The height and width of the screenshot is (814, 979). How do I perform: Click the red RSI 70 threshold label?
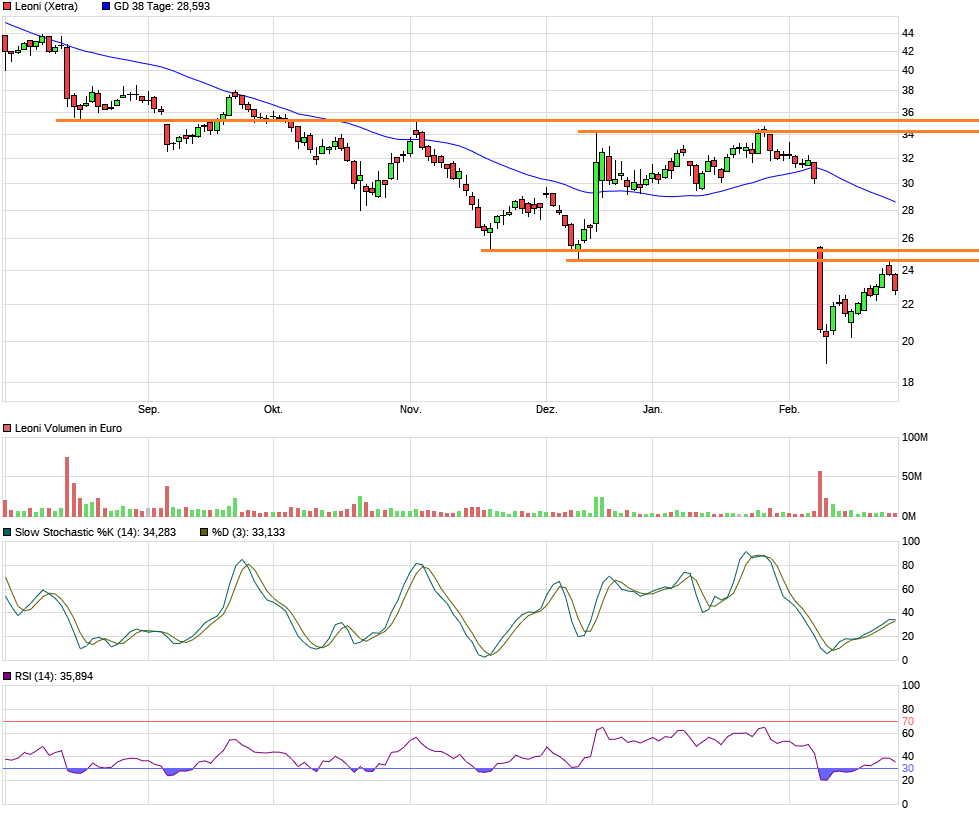point(908,722)
